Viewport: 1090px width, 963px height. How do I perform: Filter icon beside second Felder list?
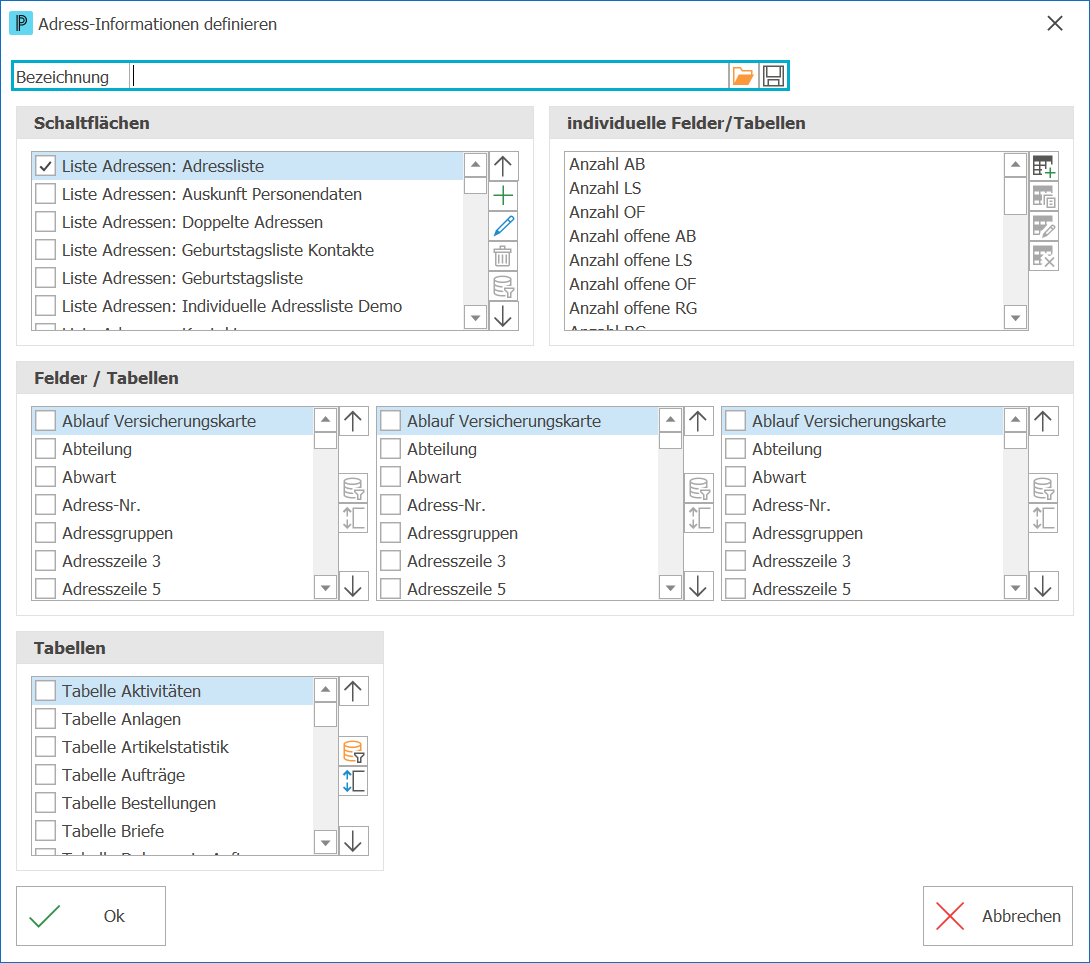coord(698,488)
